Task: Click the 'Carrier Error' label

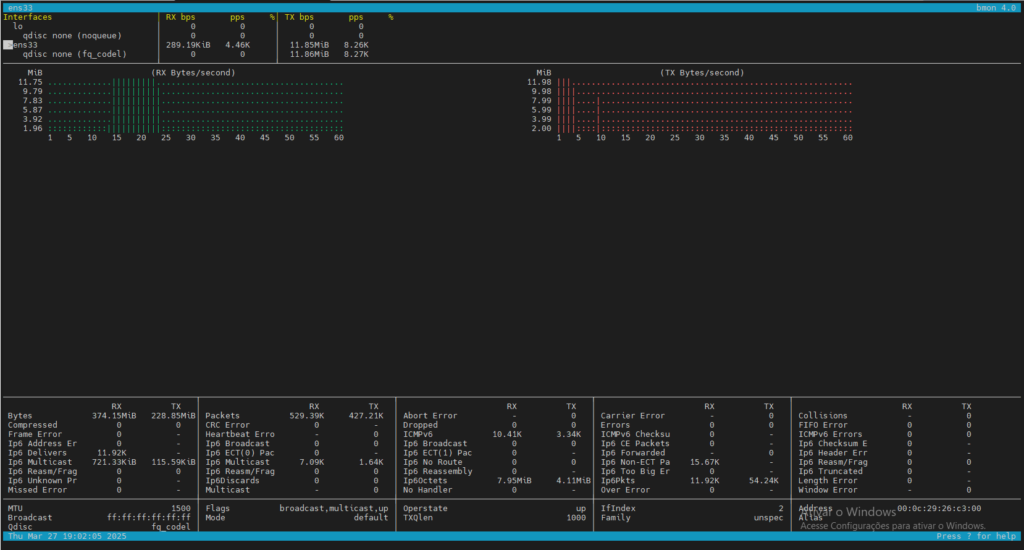Action: coord(633,415)
